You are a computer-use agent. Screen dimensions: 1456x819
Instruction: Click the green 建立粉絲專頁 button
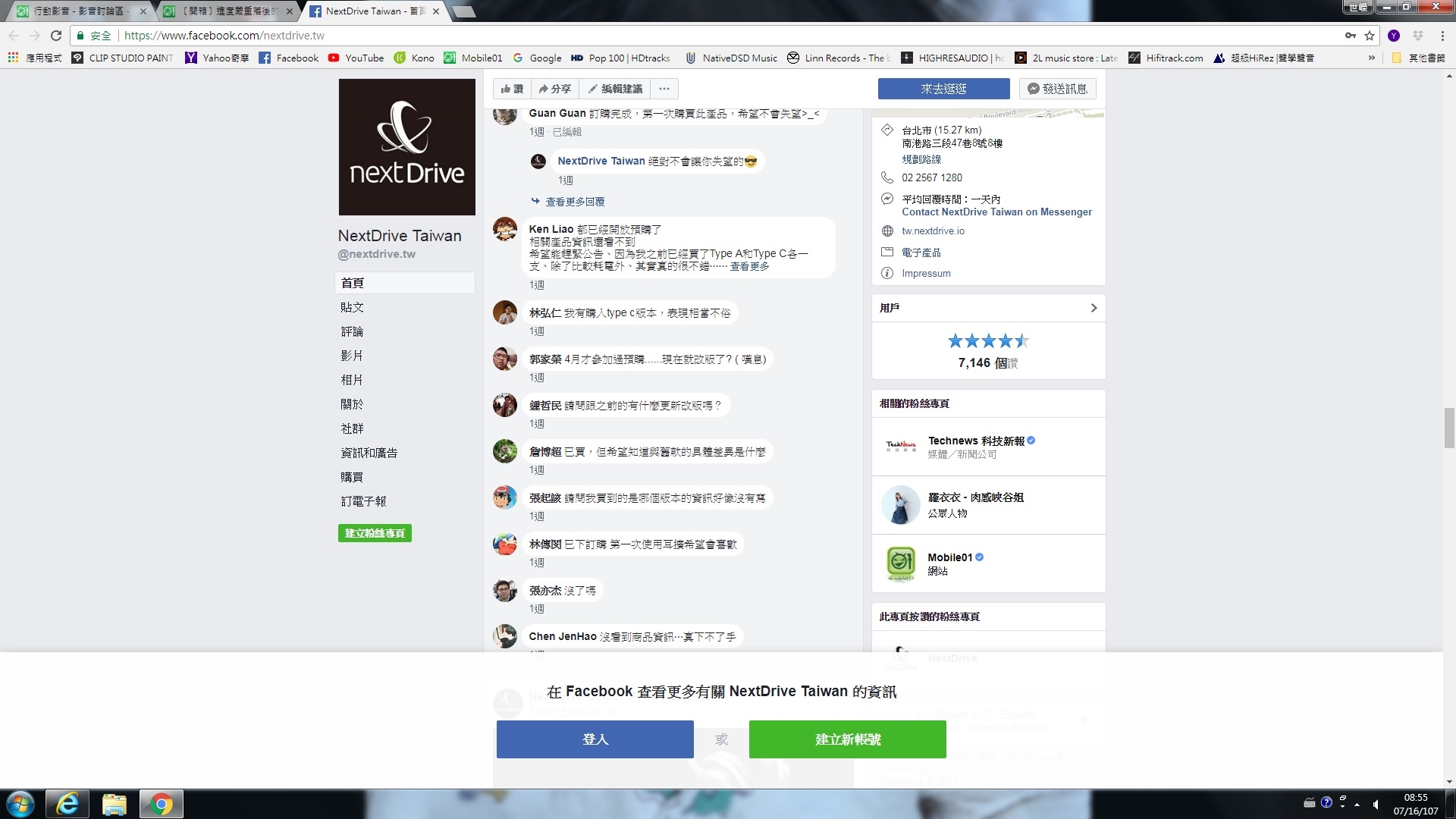pyautogui.click(x=375, y=533)
